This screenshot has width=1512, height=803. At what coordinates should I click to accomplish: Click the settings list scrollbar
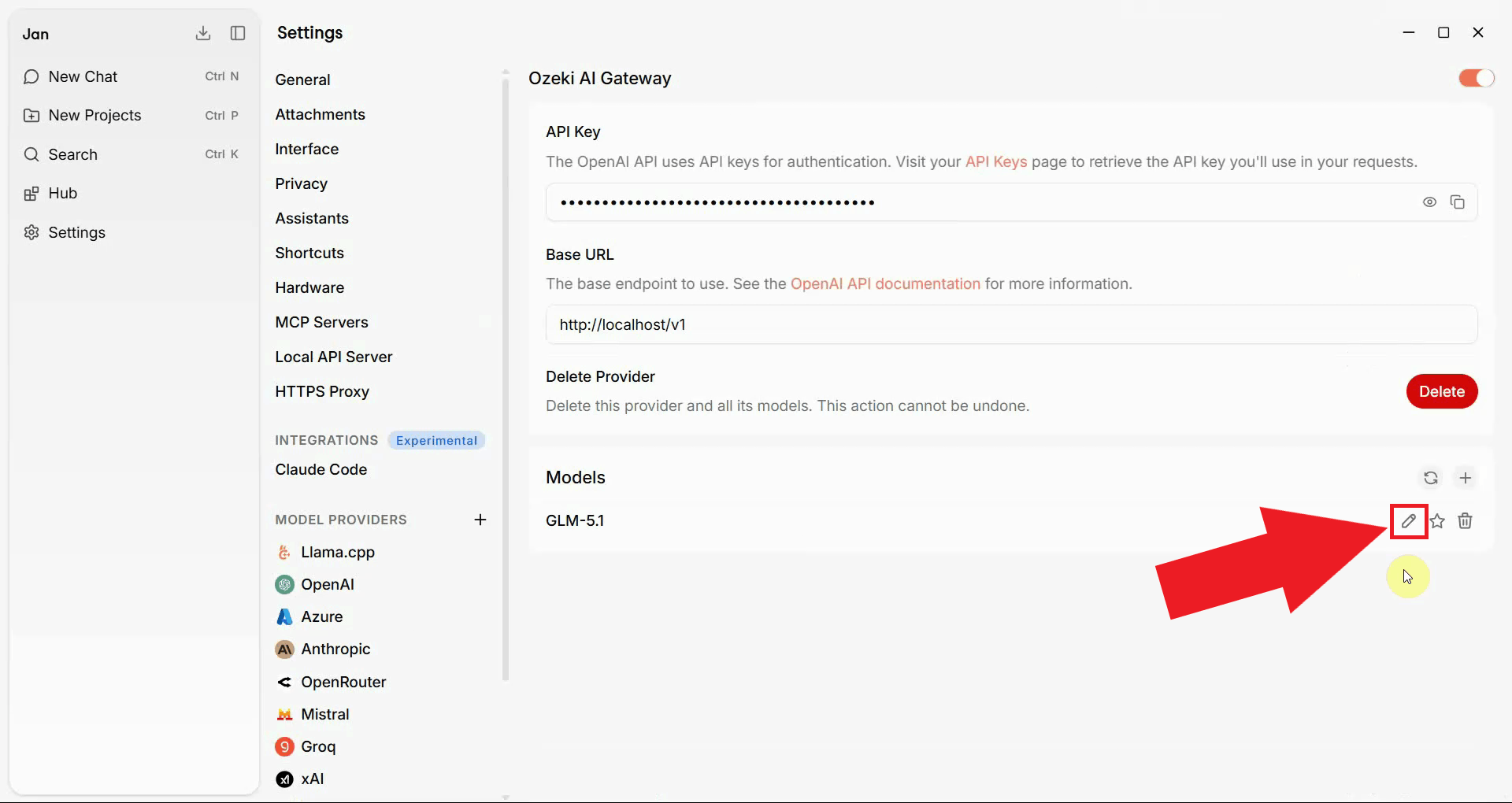pos(506,378)
